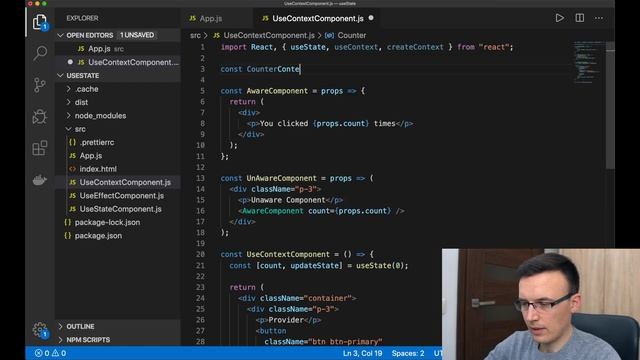Click the errors and warnings status indicator
This screenshot has width=640, height=360.
pos(51,353)
